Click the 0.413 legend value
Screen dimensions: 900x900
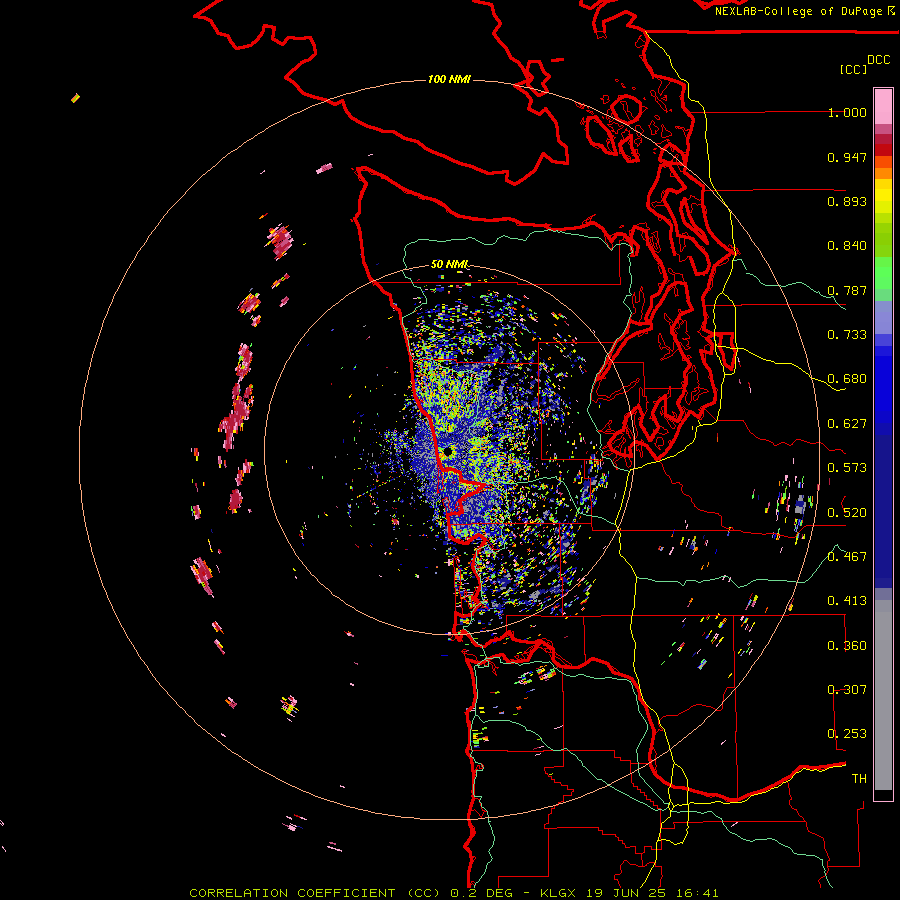pyautogui.click(x=847, y=601)
